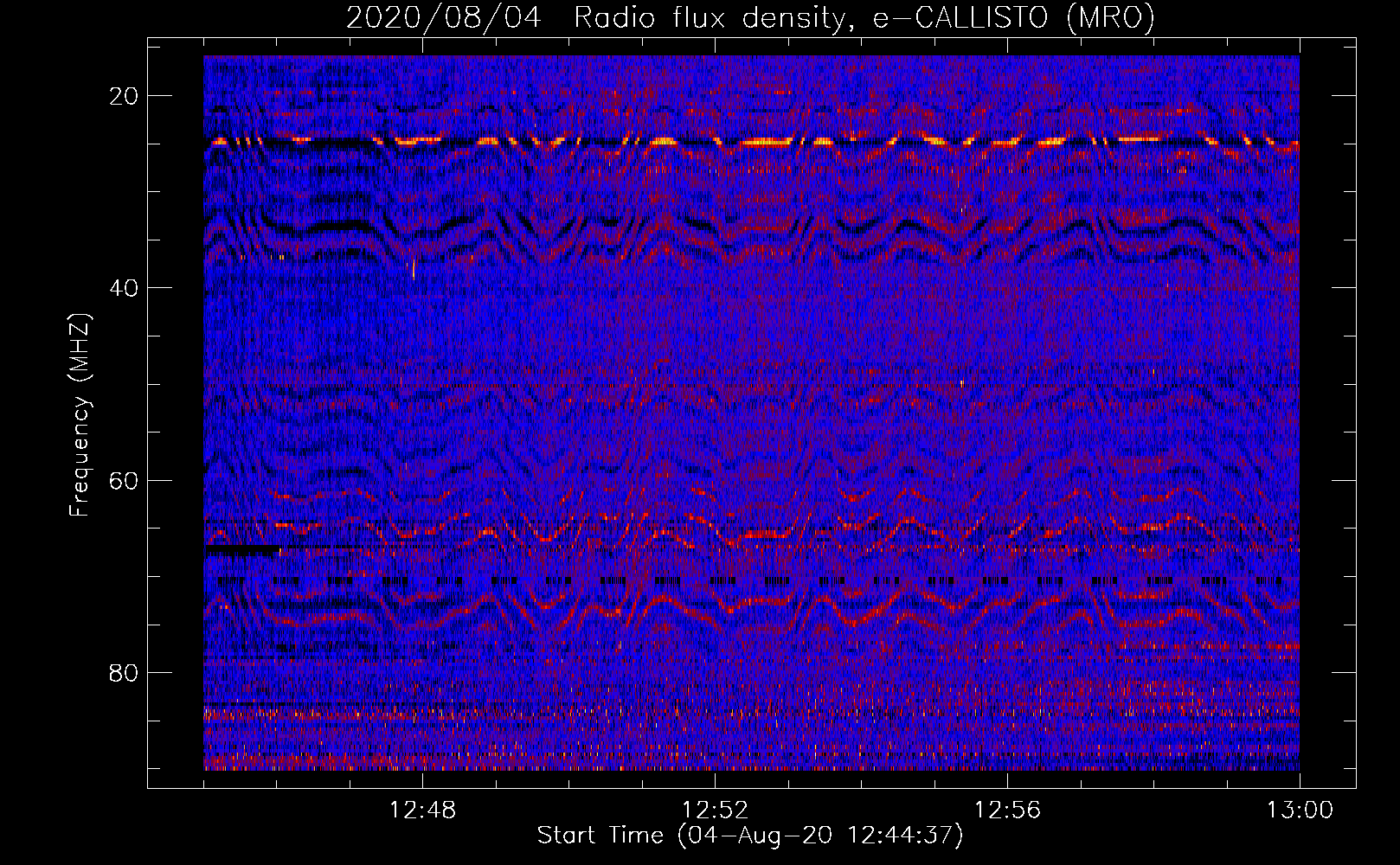Click the 80 MHz frequency tick label
1400x865 pixels.
tap(124, 672)
